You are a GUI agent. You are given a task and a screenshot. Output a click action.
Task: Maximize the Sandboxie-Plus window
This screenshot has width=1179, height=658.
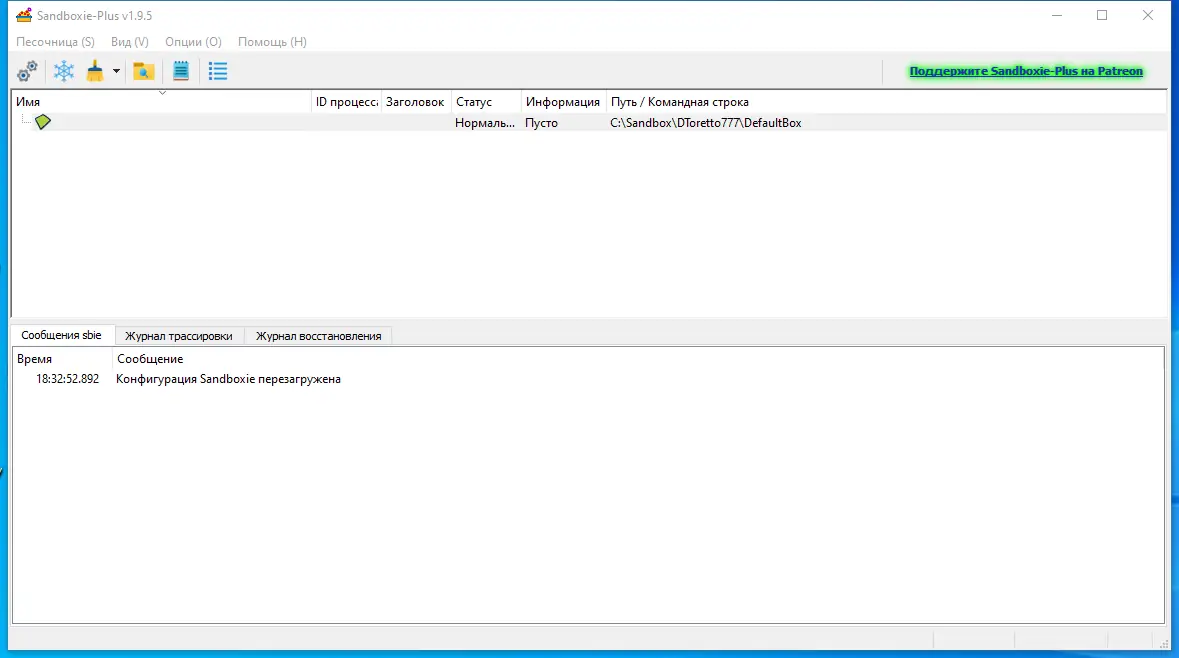click(x=1102, y=15)
